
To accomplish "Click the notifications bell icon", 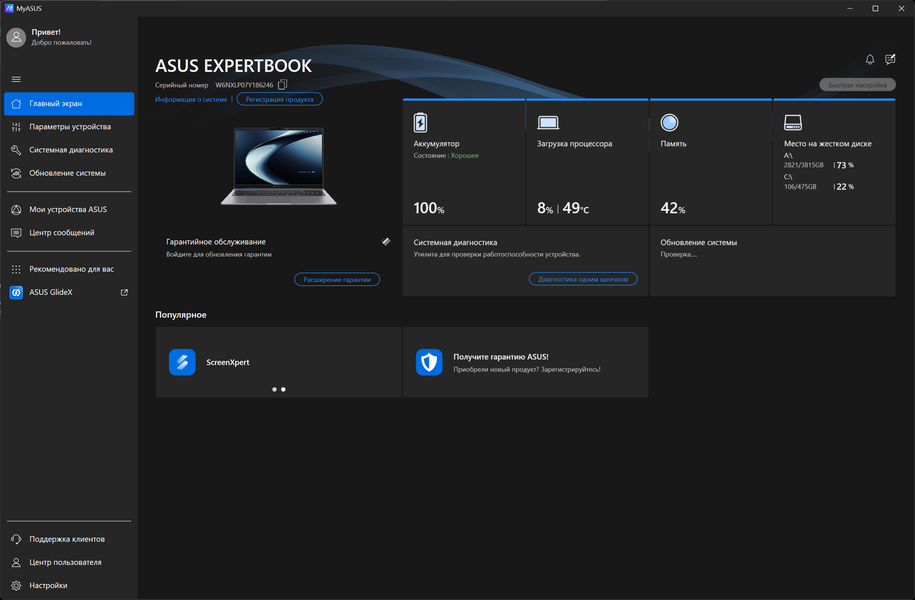I will (x=869, y=60).
